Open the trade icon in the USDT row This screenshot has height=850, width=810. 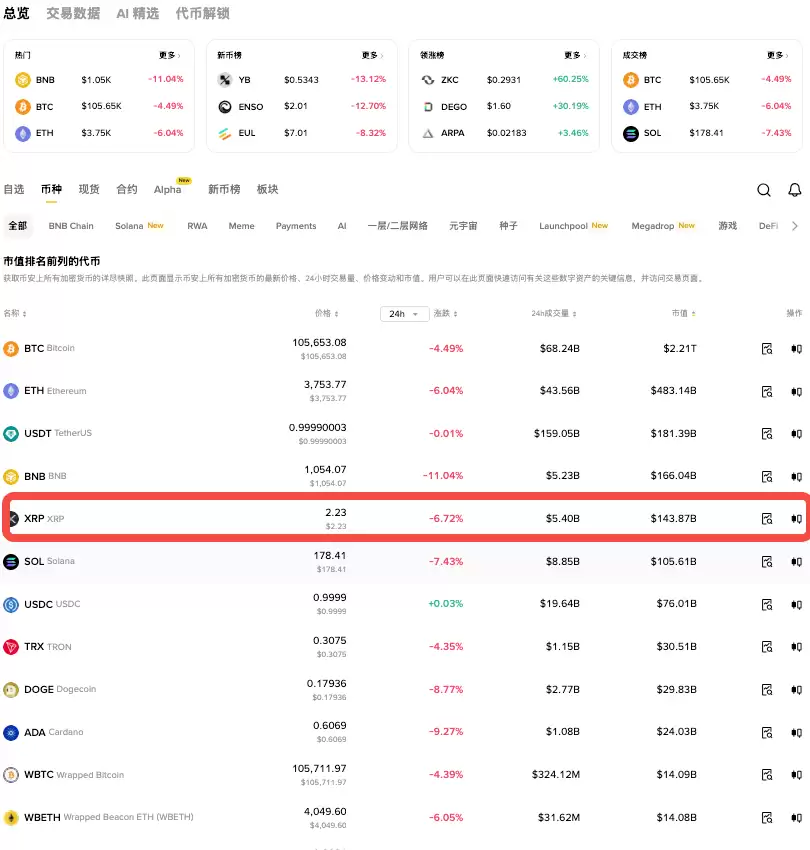click(x=796, y=434)
